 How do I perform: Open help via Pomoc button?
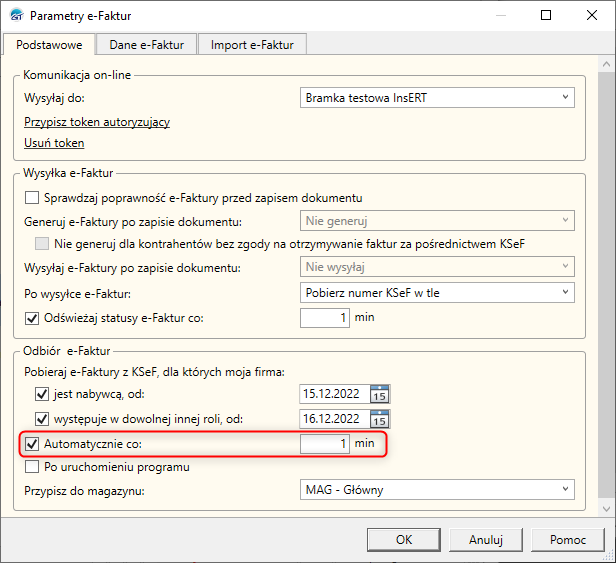pyautogui.click(x=568, y=539)
